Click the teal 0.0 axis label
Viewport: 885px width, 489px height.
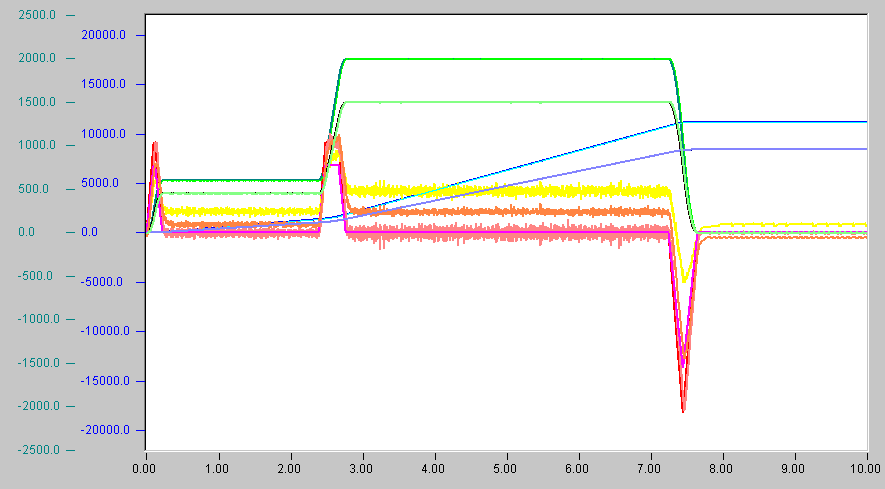(27, 232)
